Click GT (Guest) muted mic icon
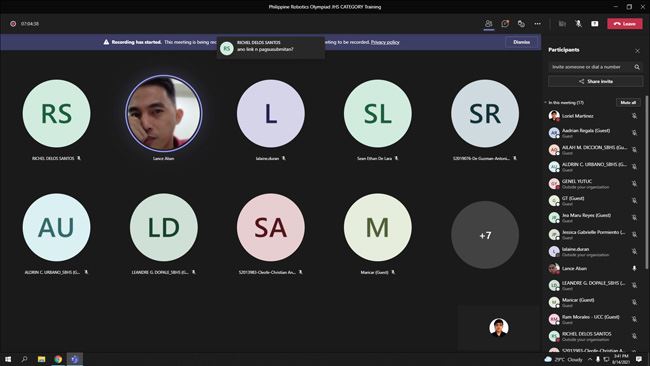This screenshot has height=366, width=650. 634,201
